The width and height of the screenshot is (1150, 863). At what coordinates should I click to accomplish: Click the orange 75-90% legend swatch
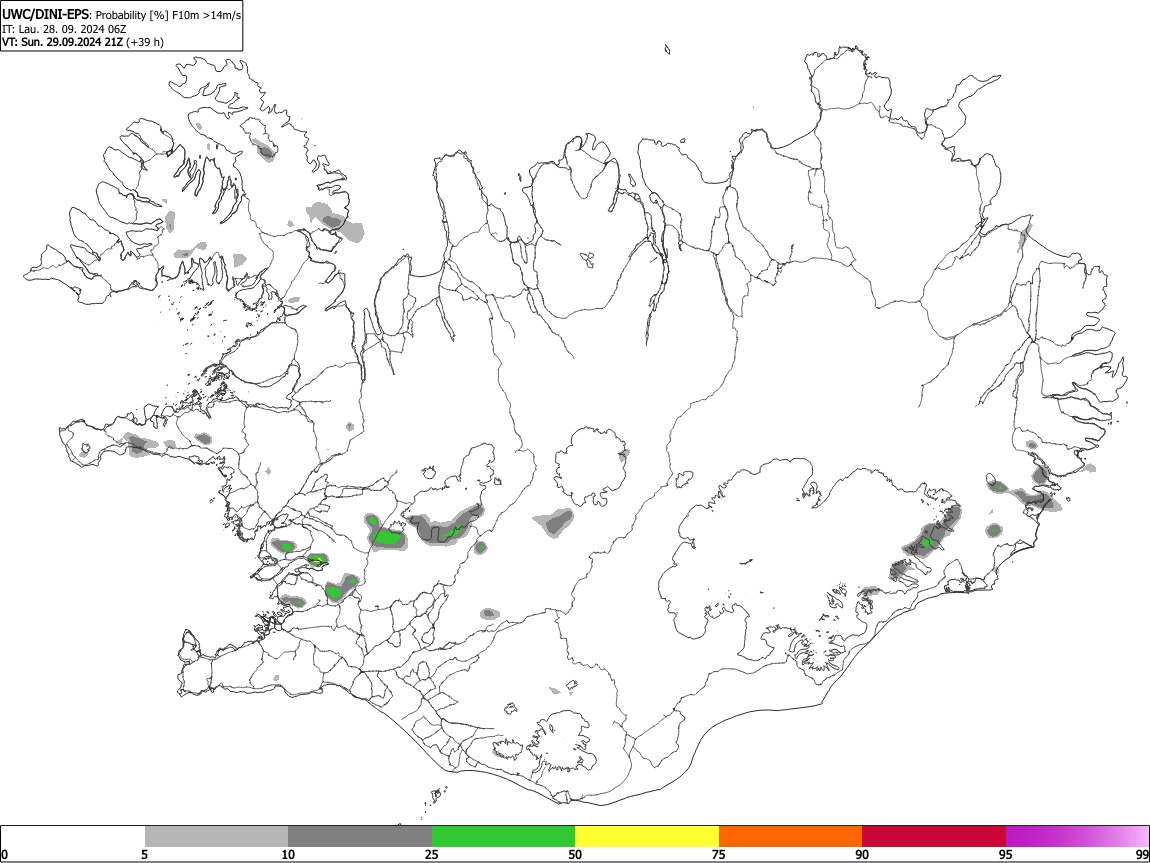[790, 836]
